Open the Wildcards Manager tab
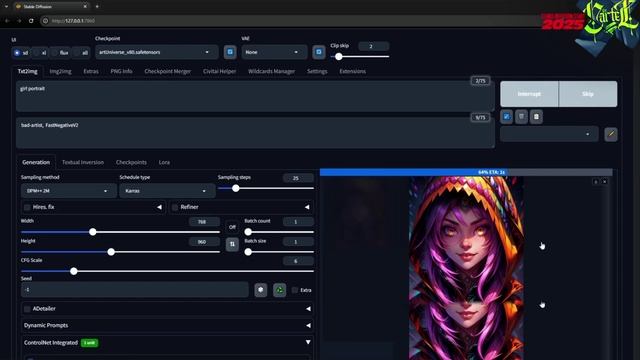This screenshot has height=360, width=640. 271,71
